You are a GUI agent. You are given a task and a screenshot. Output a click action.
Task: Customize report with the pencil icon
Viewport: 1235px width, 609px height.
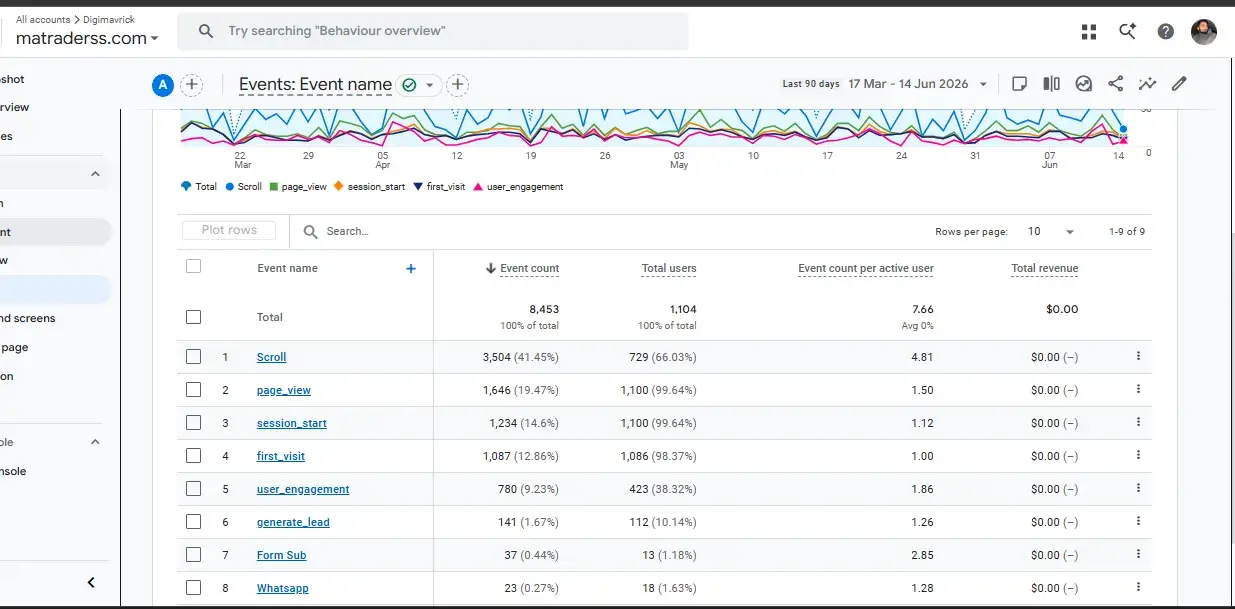1179,84
